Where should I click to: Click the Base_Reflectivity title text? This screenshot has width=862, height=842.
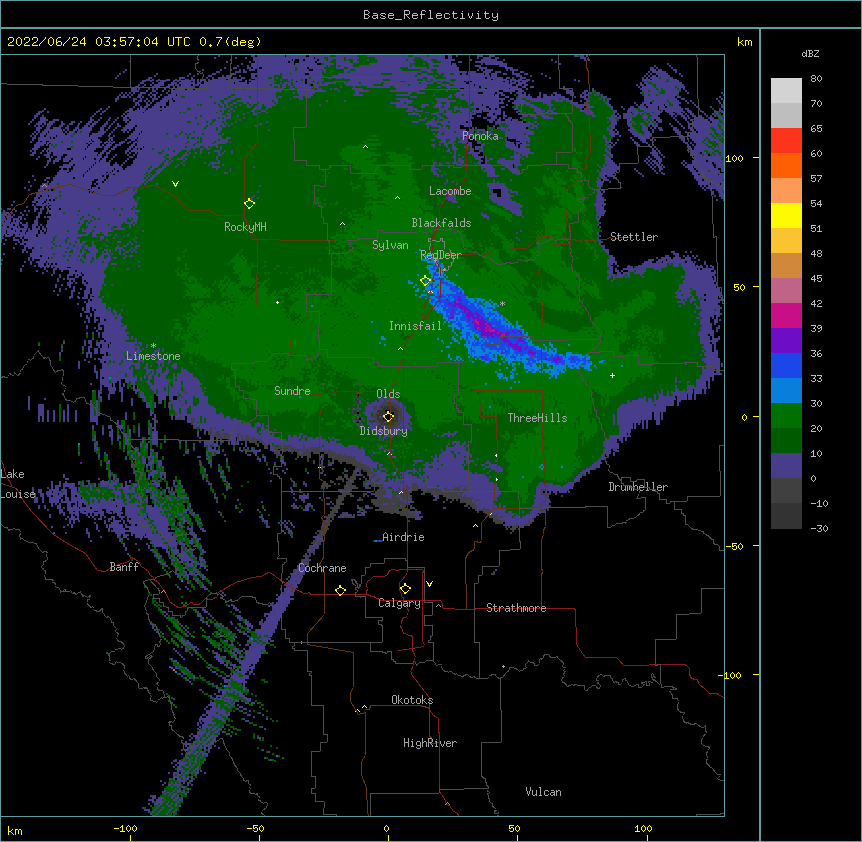tap(431, 15)
